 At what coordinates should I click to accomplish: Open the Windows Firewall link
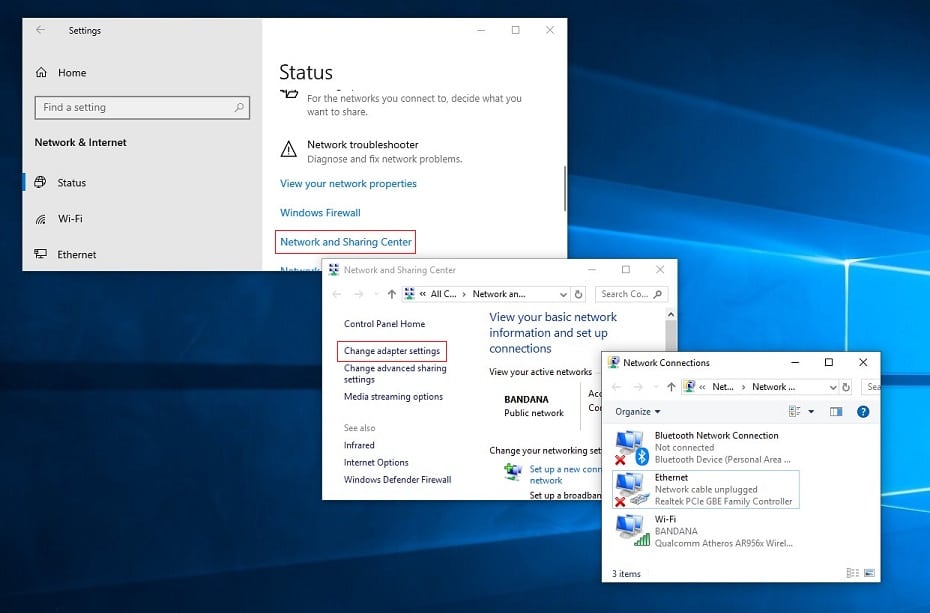320,213
